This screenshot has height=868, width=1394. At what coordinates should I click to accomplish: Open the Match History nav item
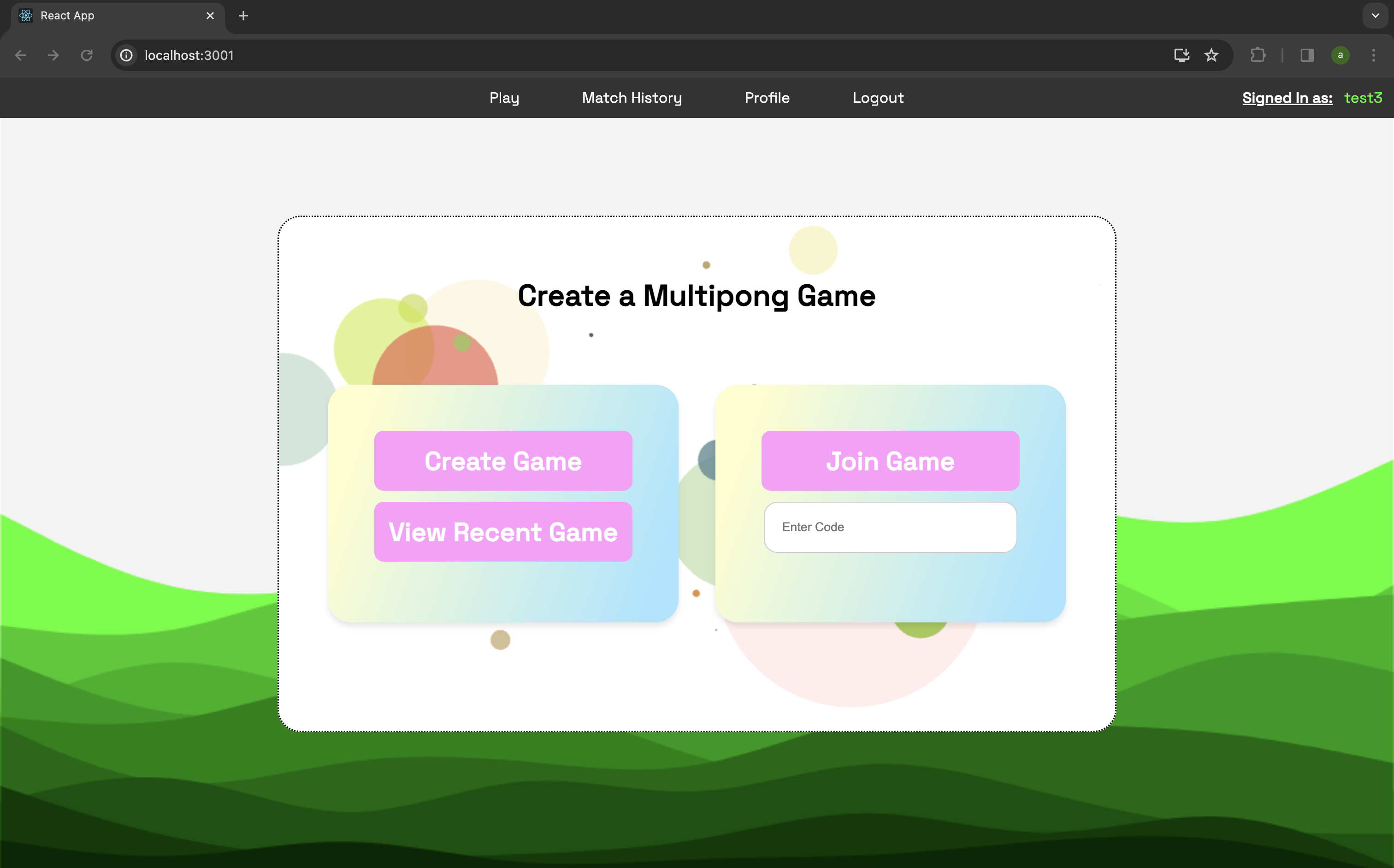[x=632, y=98]
